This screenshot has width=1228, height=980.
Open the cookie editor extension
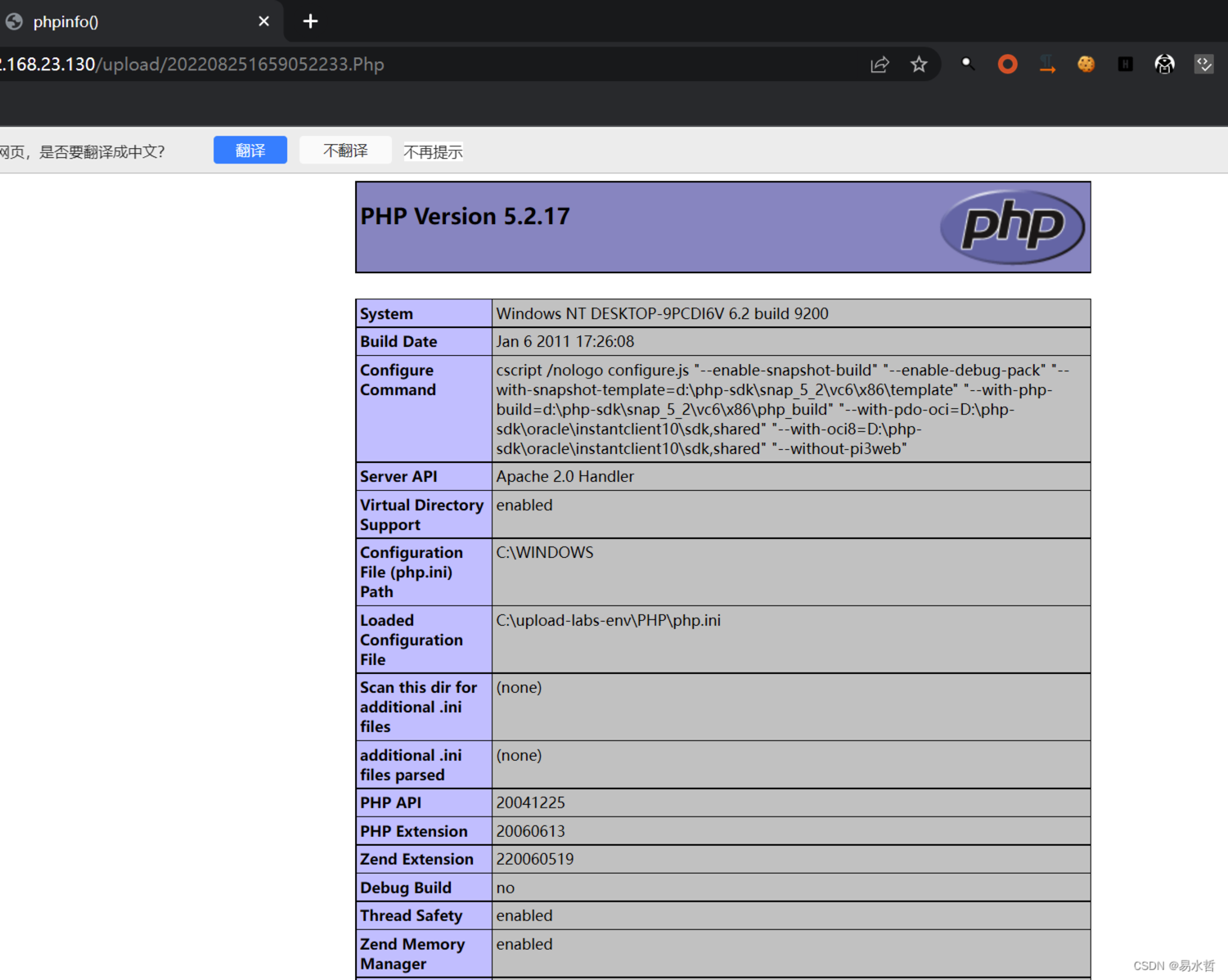tap(1086, 65)
